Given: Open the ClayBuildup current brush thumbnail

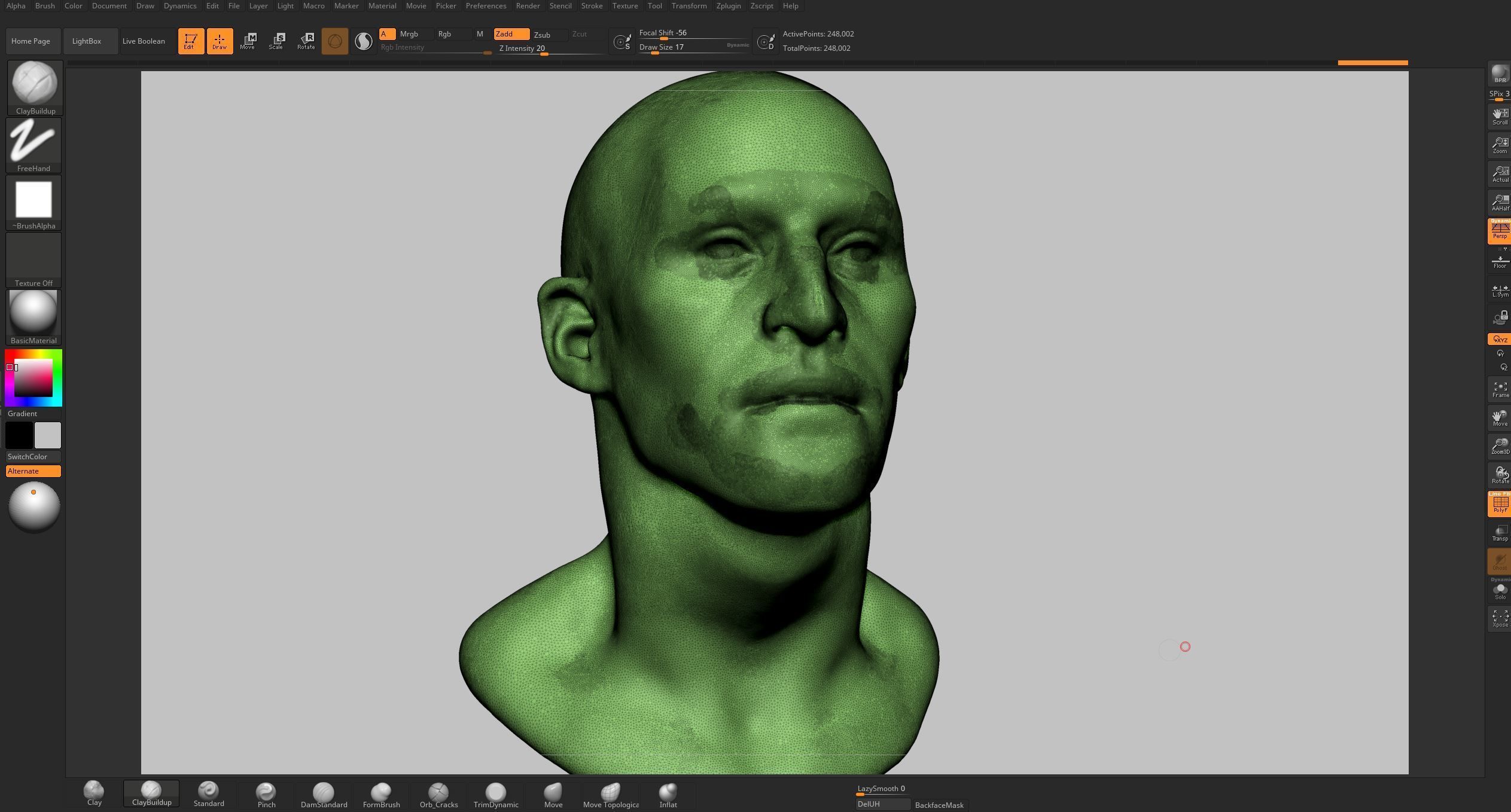Looking at the screenshot, I should (x=35, y=87).
